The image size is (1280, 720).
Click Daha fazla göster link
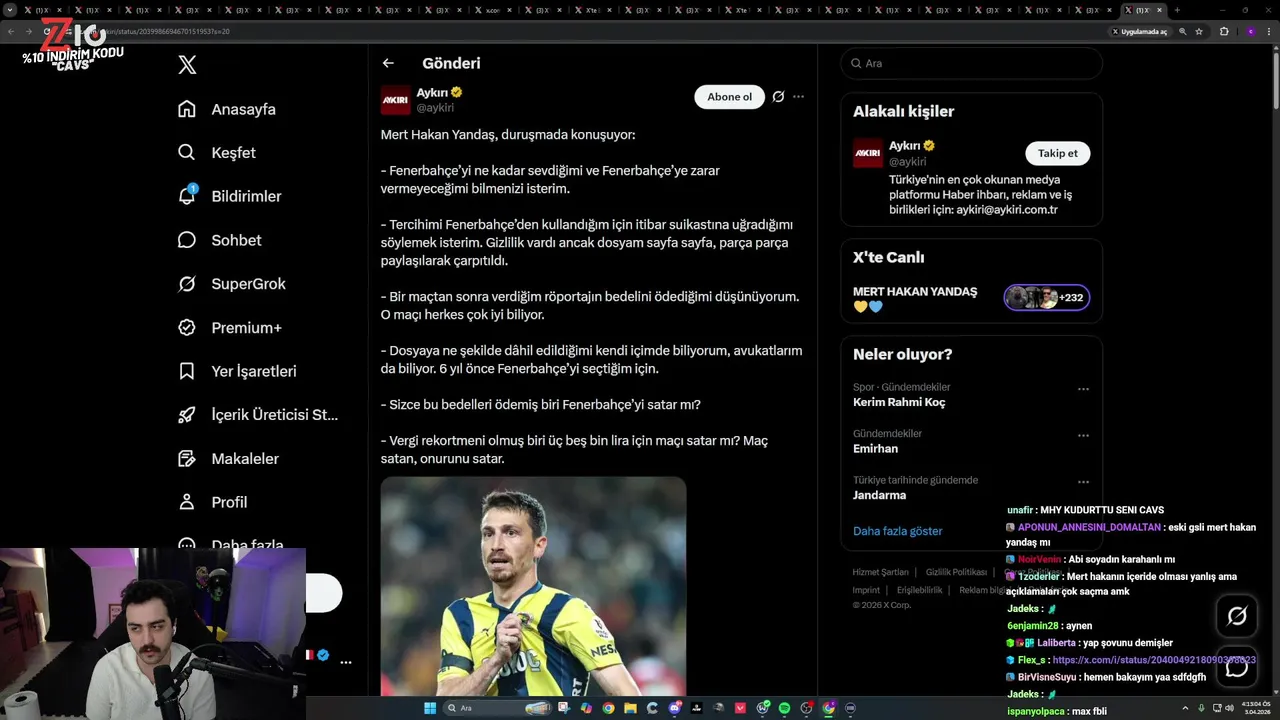897,531
